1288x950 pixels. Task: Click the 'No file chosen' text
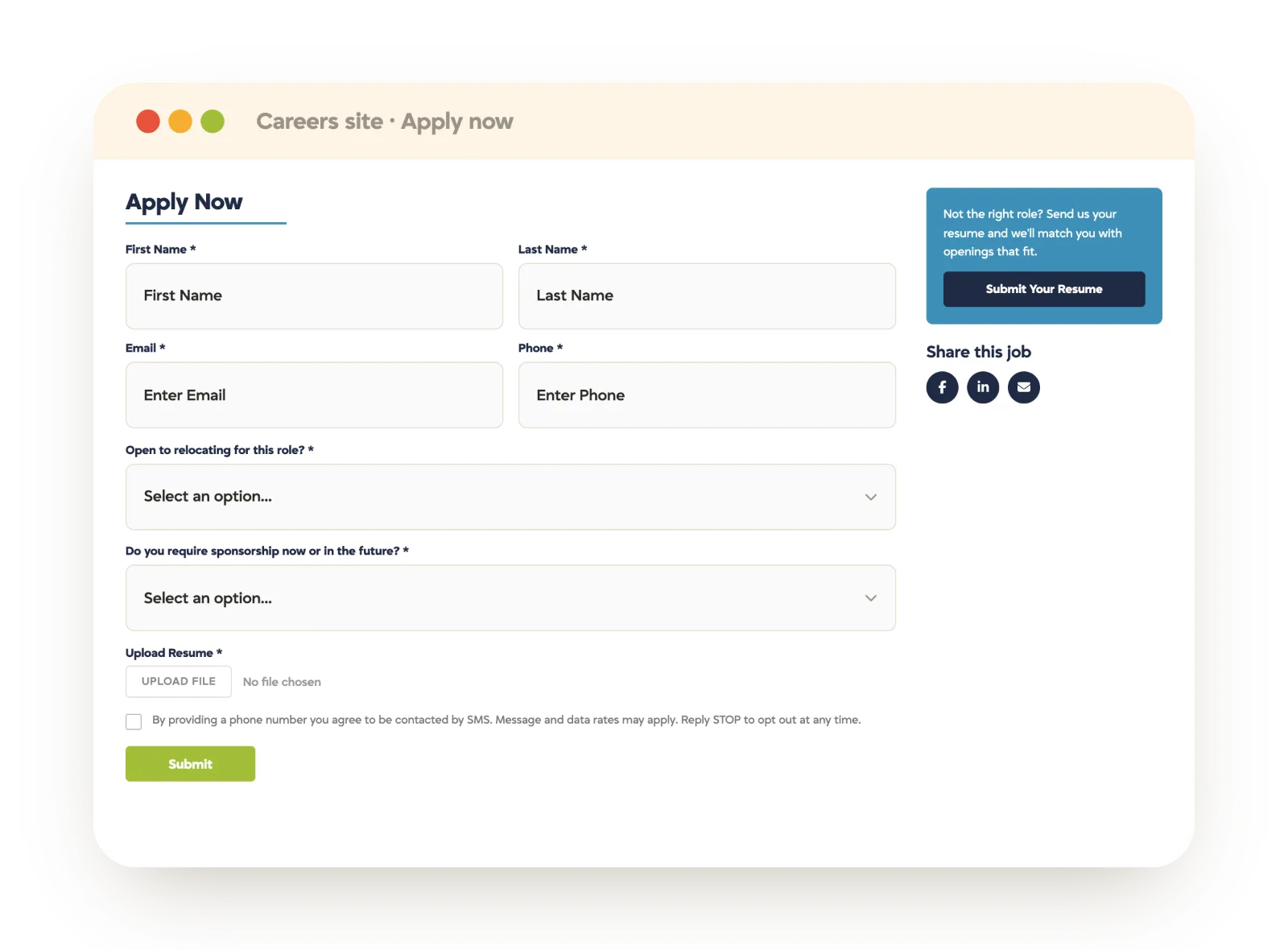click(282, 682)
